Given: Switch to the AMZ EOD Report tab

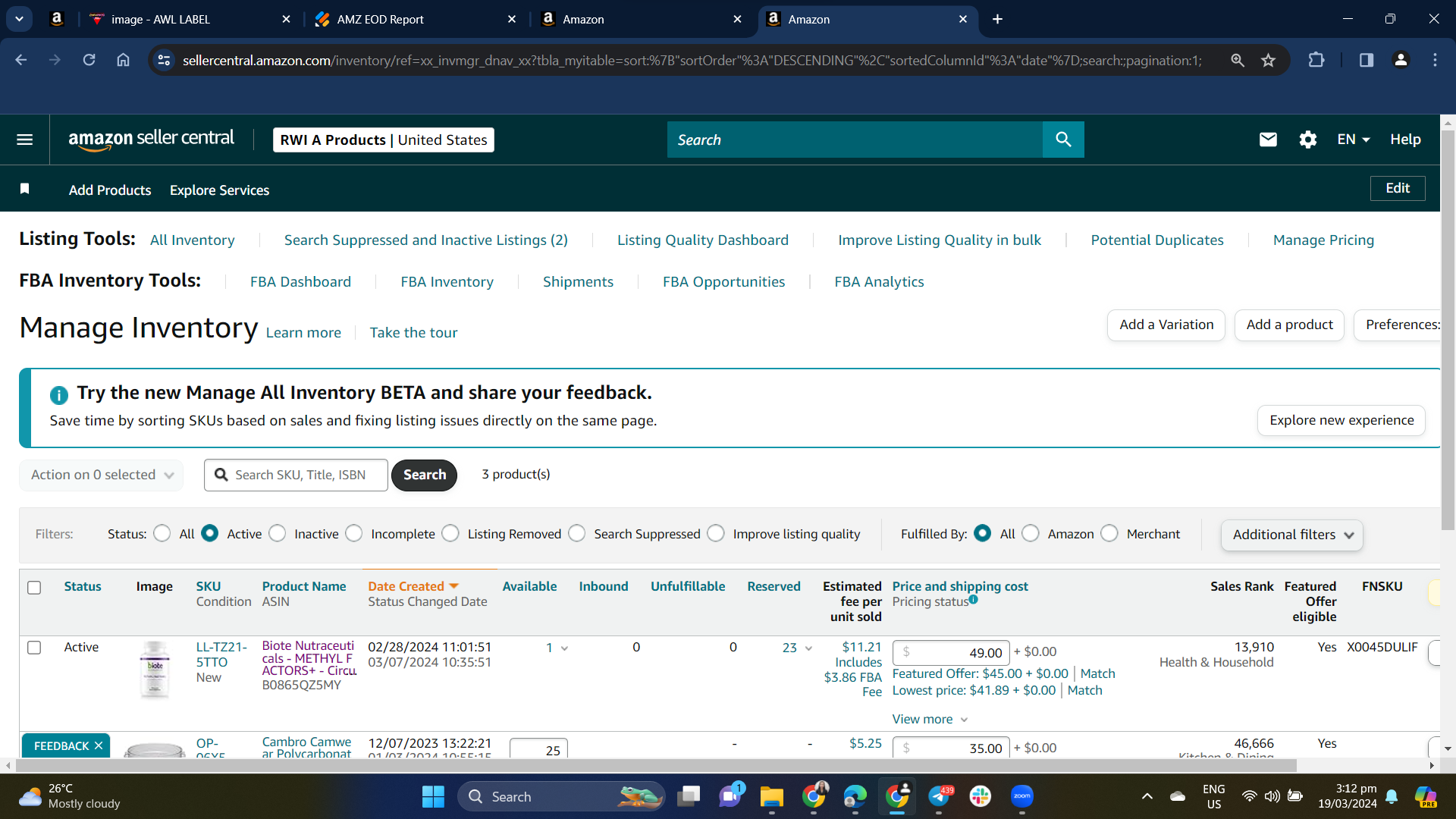Looking at the screenshot, I should tap(416, 19).
